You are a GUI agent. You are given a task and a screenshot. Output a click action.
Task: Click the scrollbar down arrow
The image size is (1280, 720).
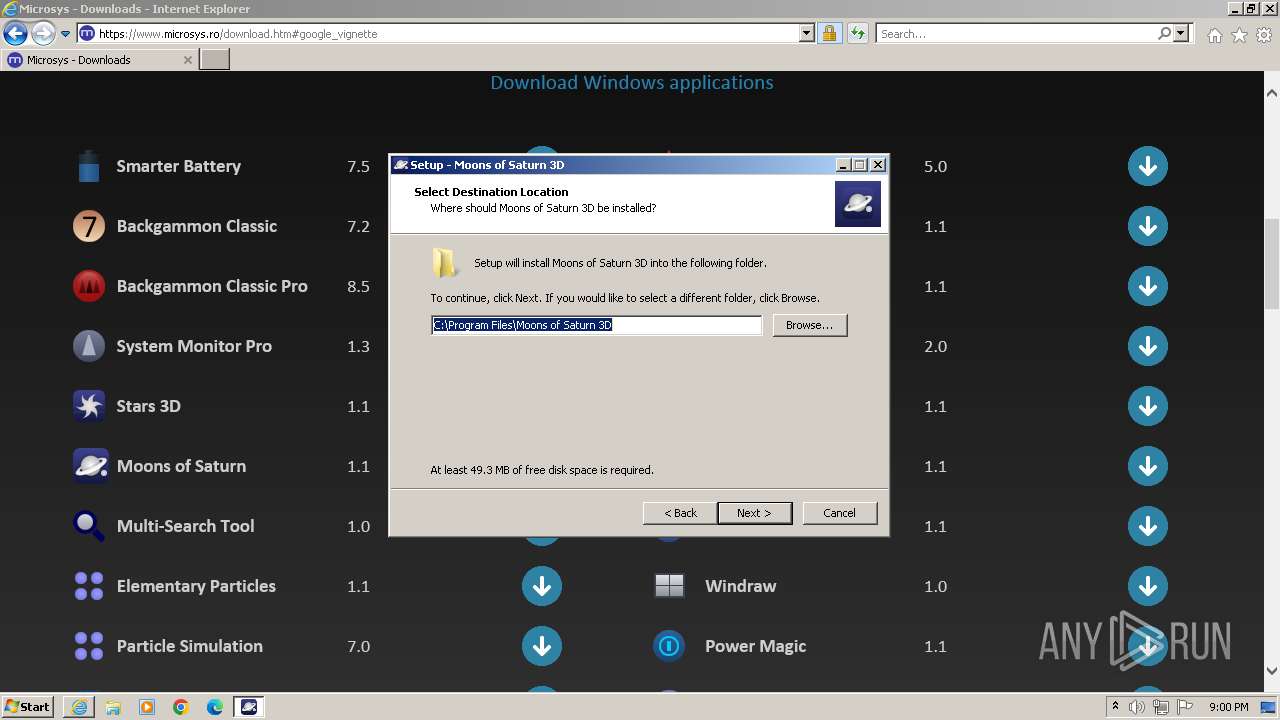tap(1271, 671)
